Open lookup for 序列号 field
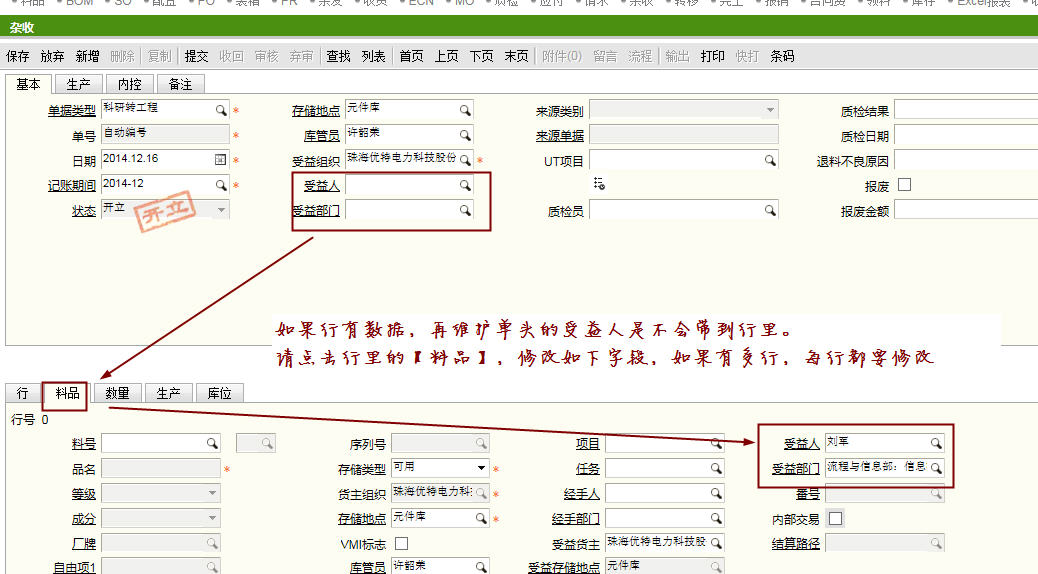The image size is (1038, 574). coord(481,443)
